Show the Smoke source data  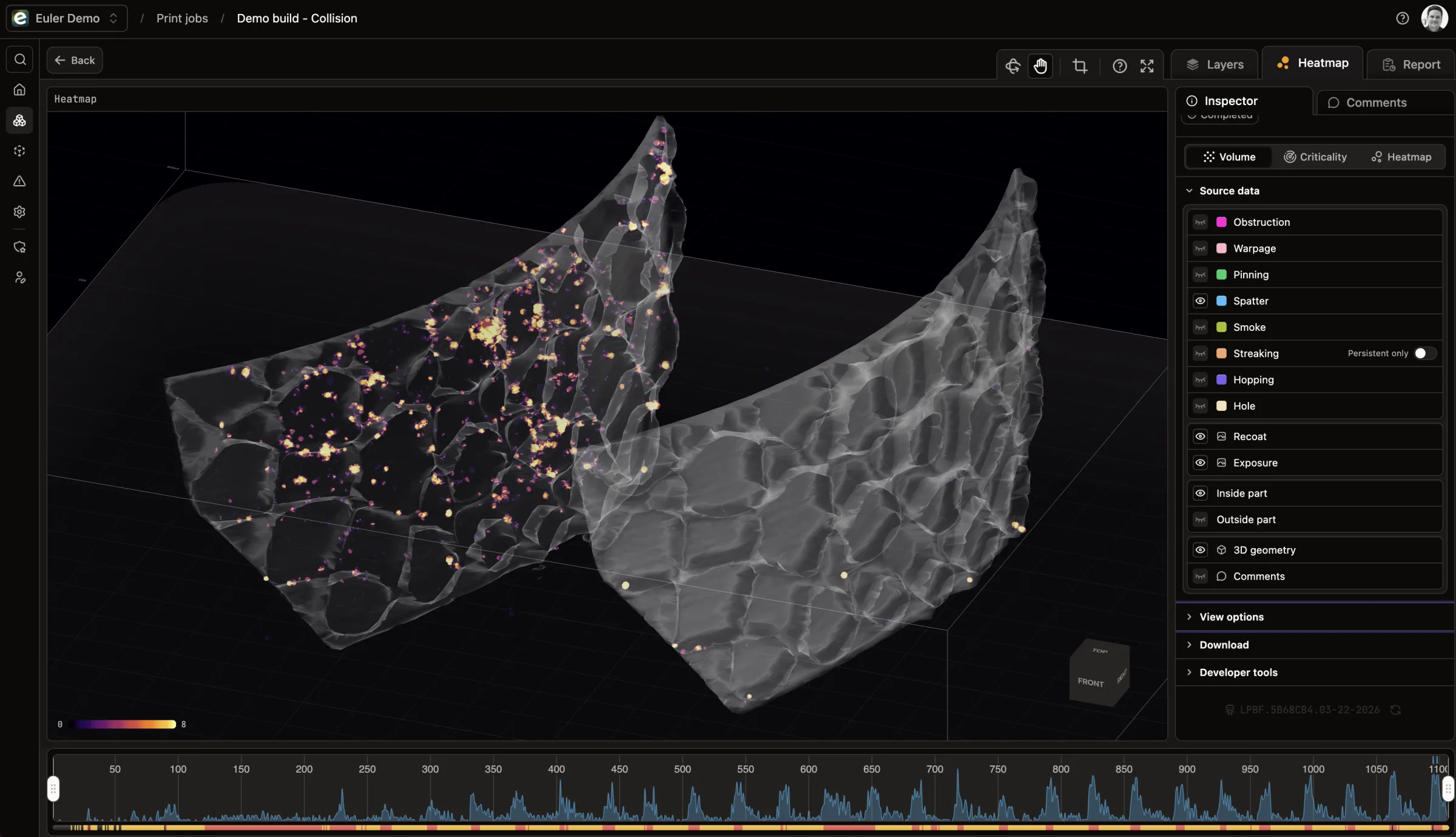(1200, 327)
